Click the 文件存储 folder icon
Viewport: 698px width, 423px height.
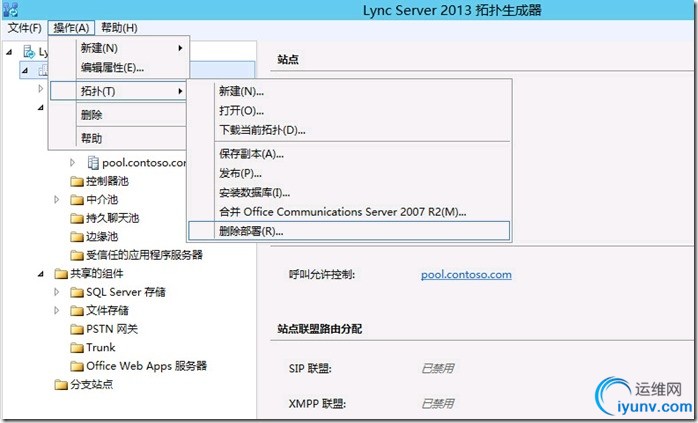77,311
